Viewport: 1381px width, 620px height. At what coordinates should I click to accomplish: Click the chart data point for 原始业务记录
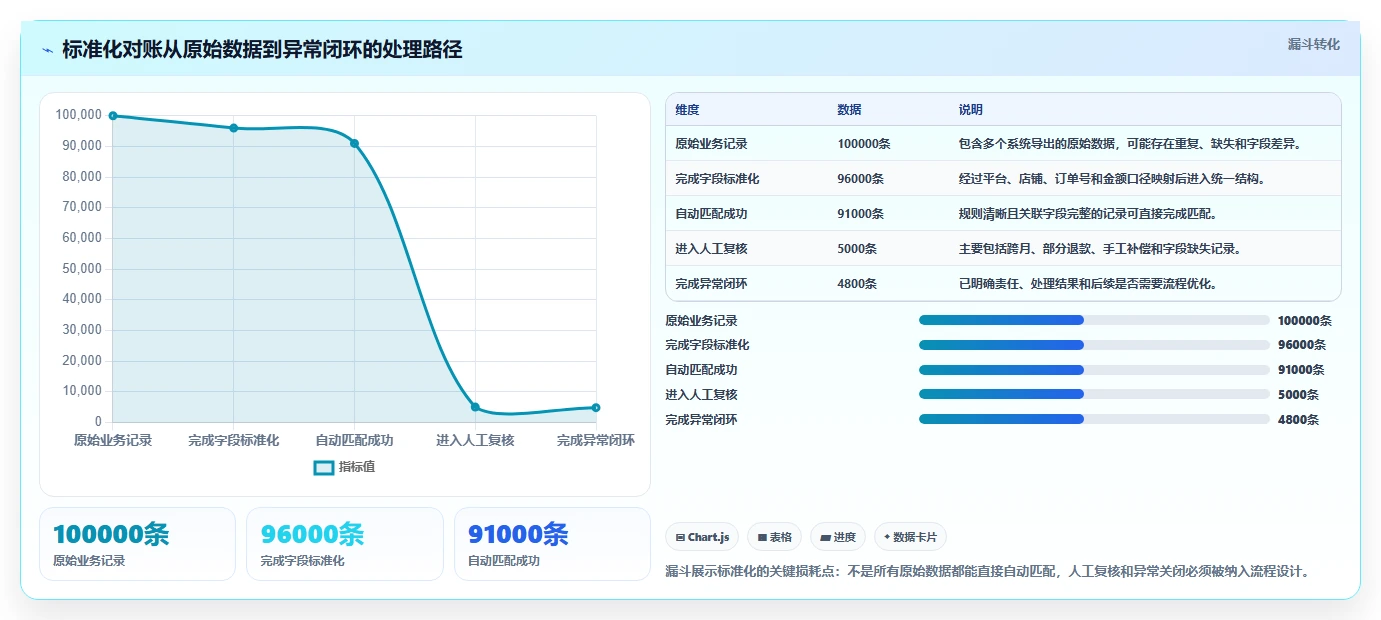[113, 116]
